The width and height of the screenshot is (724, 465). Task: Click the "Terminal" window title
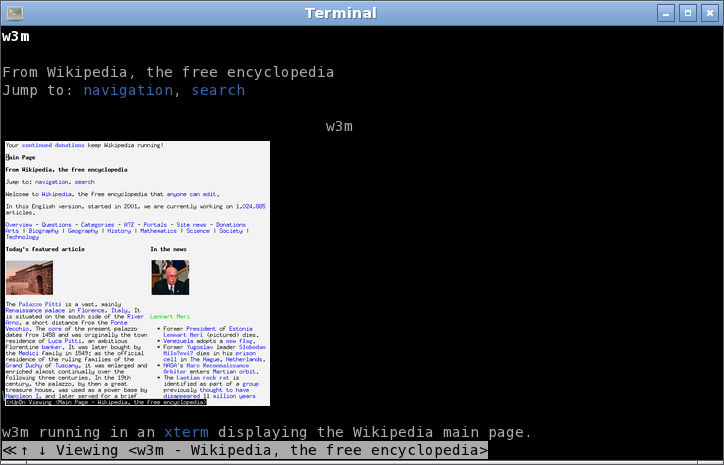tap(341, 13)
